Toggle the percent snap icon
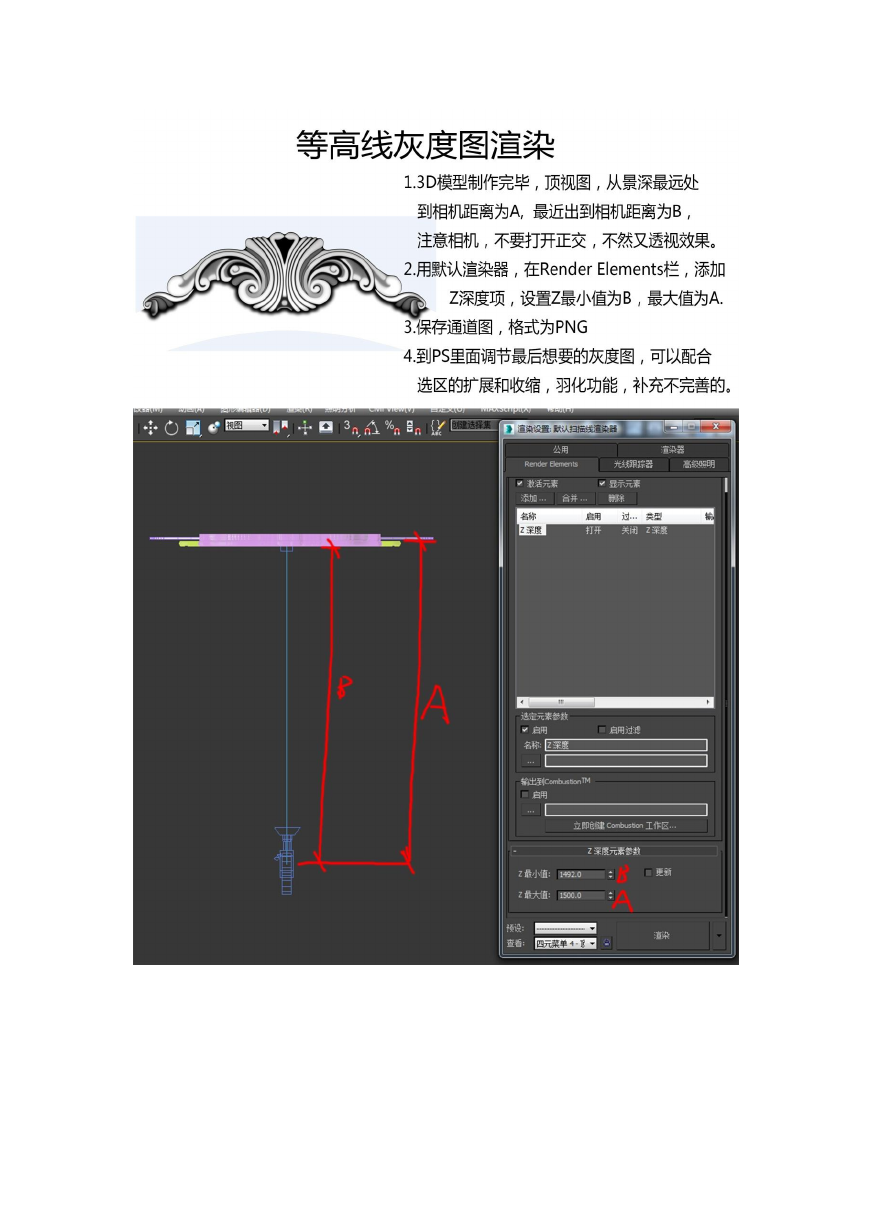869x1228 pixels. coord(393,428)
